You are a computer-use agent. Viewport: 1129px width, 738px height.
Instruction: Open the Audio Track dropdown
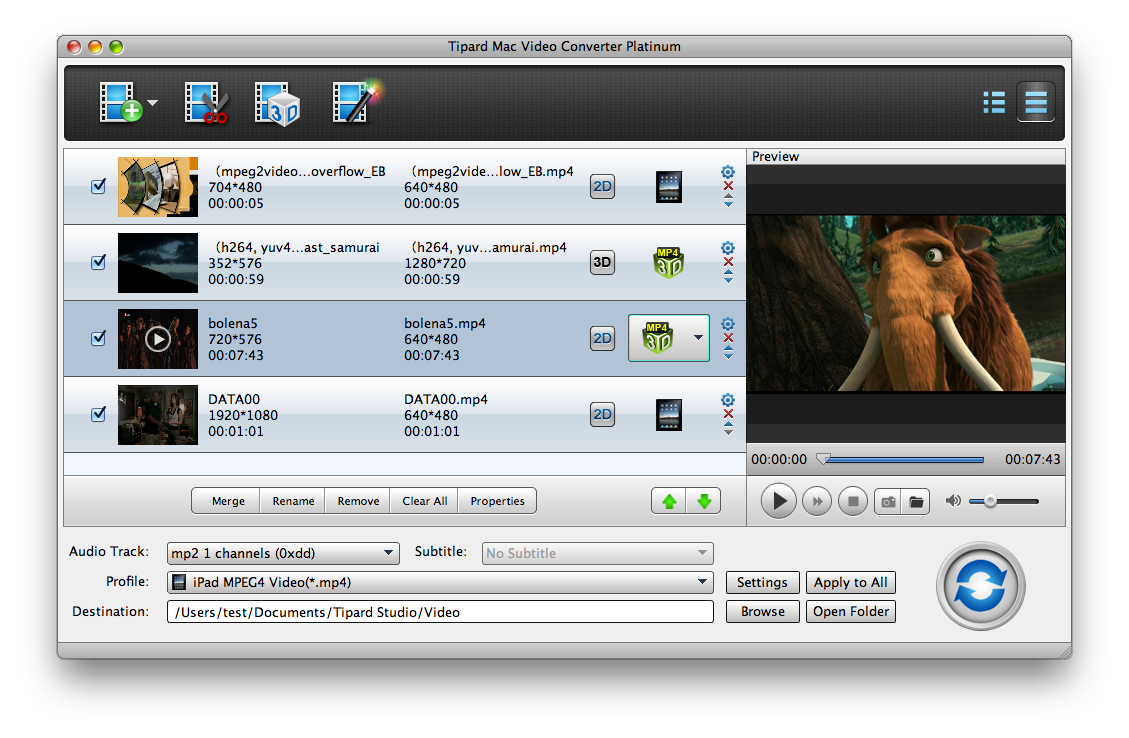click(x=283, y=553)
